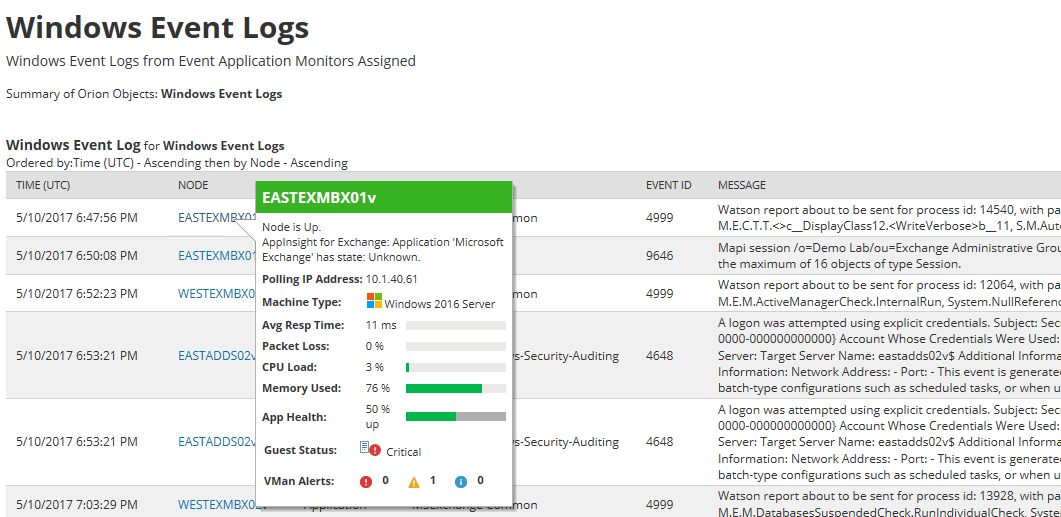Select the time cell 5/10/2017 6:52:23 PM
This screenshot has width=1061, height=517.
pyautogui.click(x=77, y=294)
